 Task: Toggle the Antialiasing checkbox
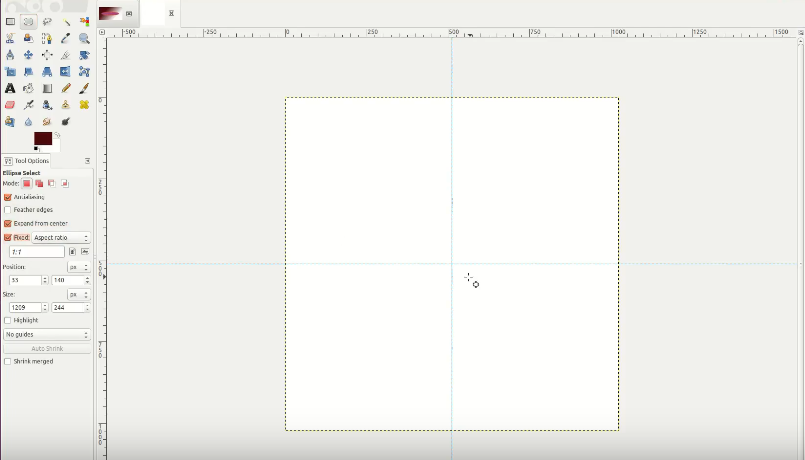click(x=8, y=197)
